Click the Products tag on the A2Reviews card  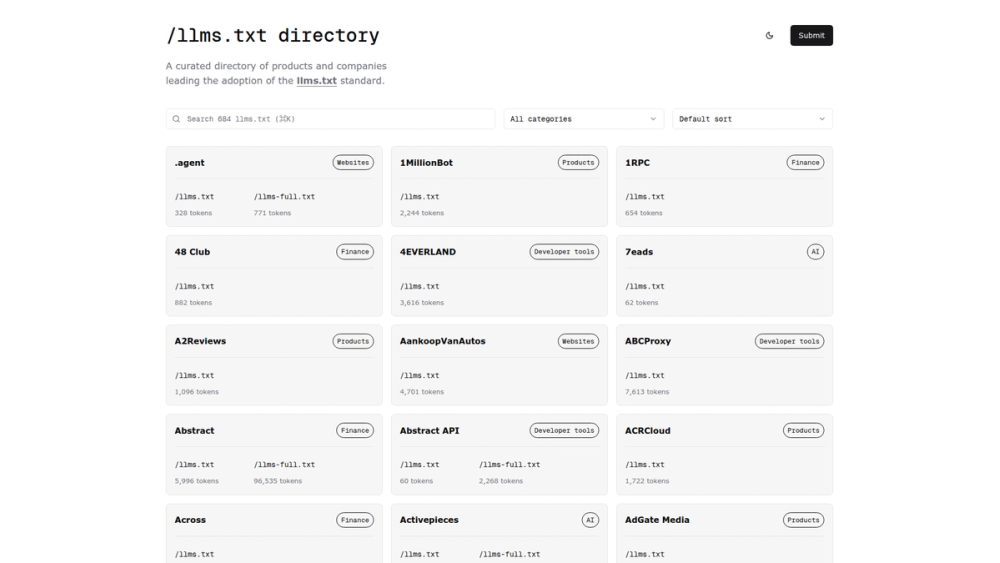[353, 341]
